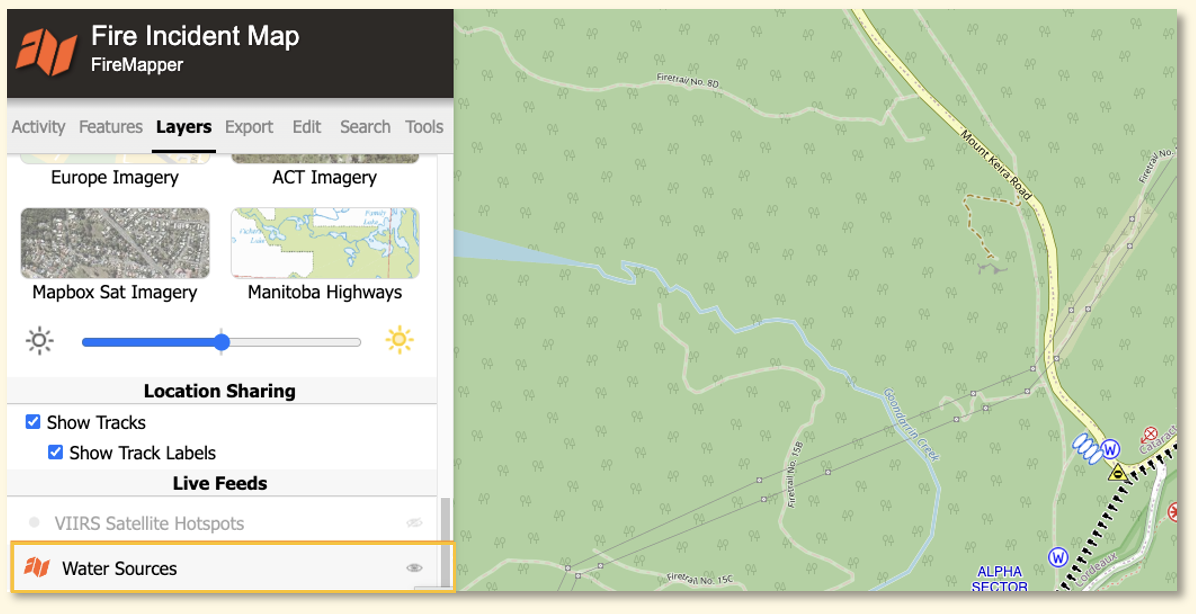Viewport: 1196px width, 614px height.
Task: Uncheck the Show Track Labels checkbox
Action: click(x=55, y=452)
